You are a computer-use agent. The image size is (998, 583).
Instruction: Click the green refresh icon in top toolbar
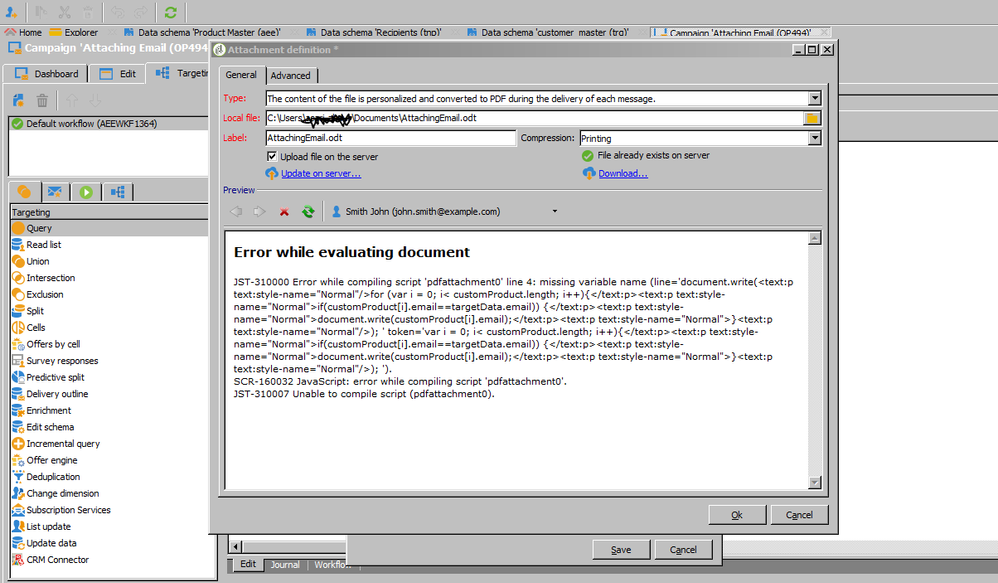(171, 12)
